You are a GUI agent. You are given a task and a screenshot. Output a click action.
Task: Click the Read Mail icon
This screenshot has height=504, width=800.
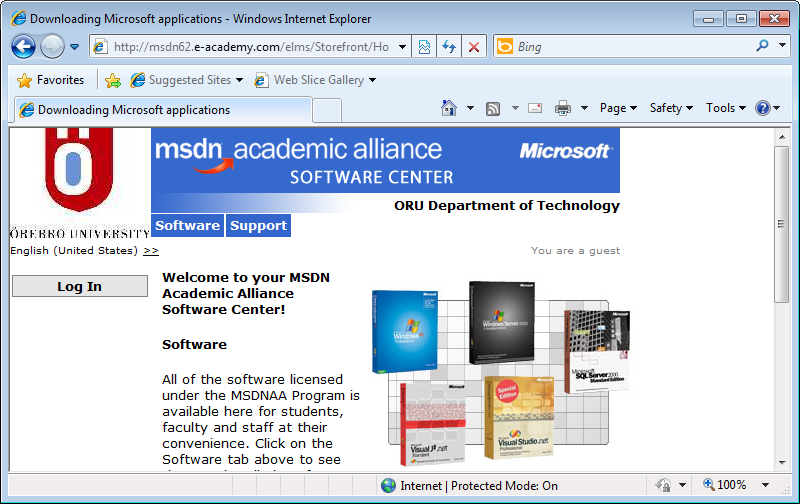coord(535,108)
